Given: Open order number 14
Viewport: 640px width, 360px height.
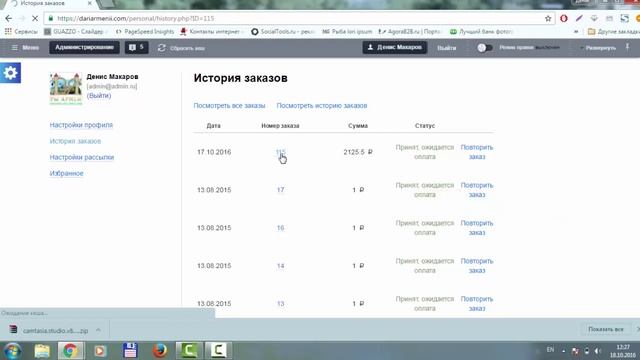Looking at the screenshot, I should 280,266.
